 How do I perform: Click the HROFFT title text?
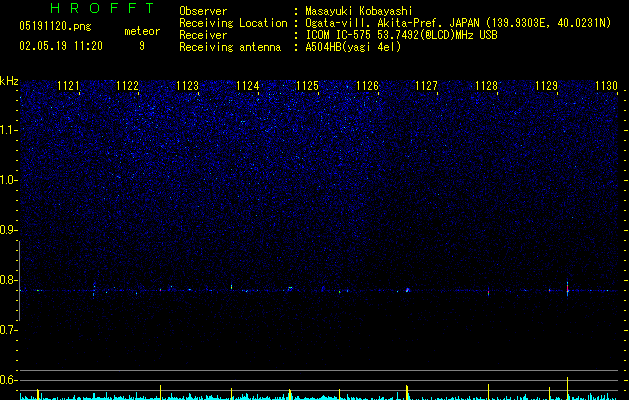point(103,8)
